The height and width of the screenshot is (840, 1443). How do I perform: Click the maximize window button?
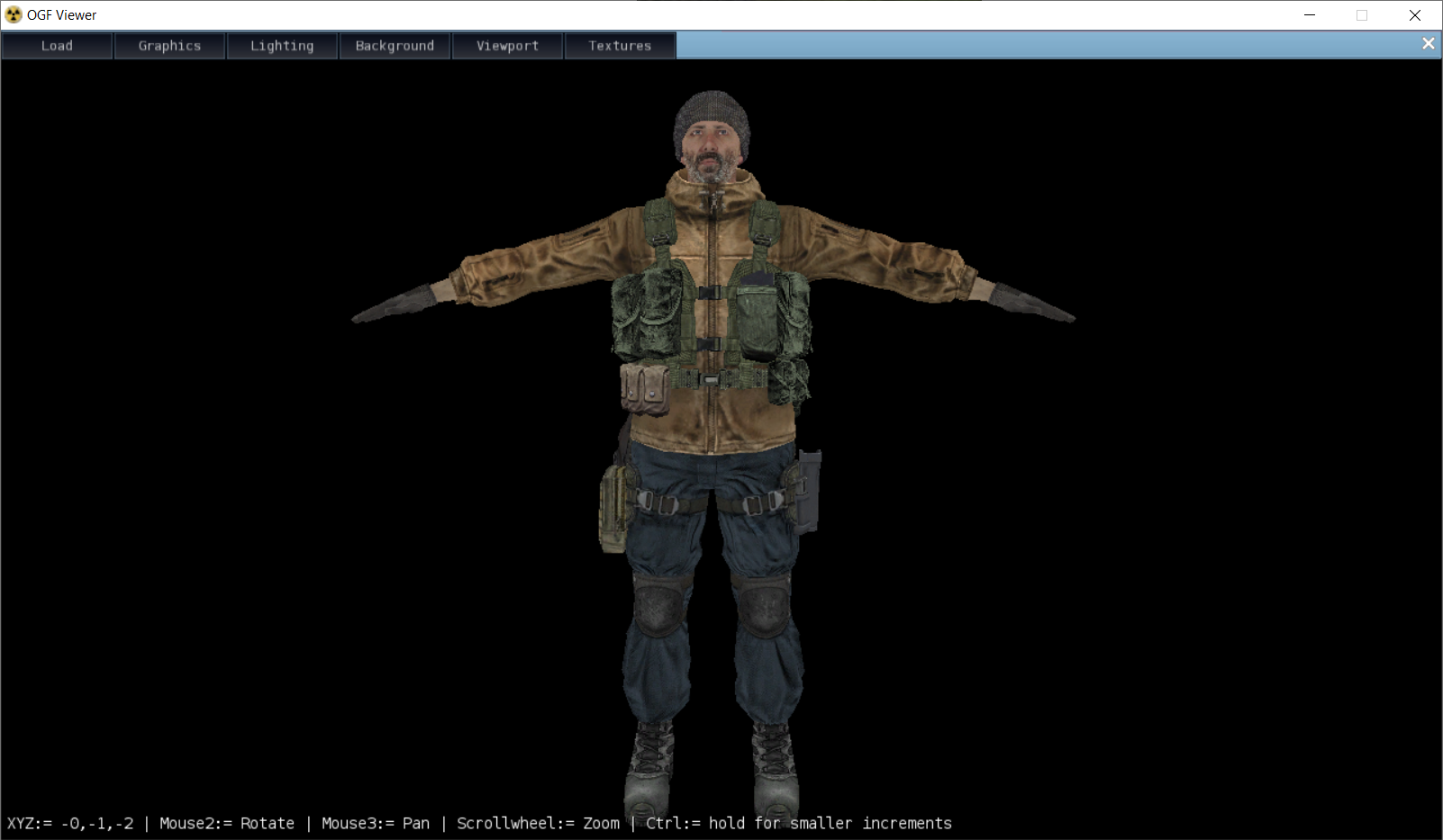[1362, 15]
